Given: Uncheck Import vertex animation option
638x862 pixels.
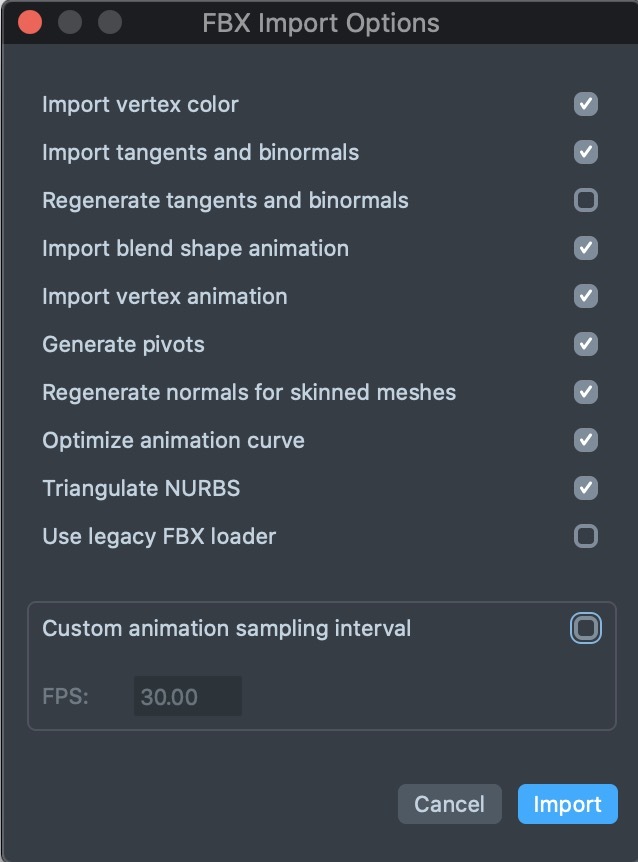Looking at the screenshot, I should pyautogui.click(x=586, y=296).
